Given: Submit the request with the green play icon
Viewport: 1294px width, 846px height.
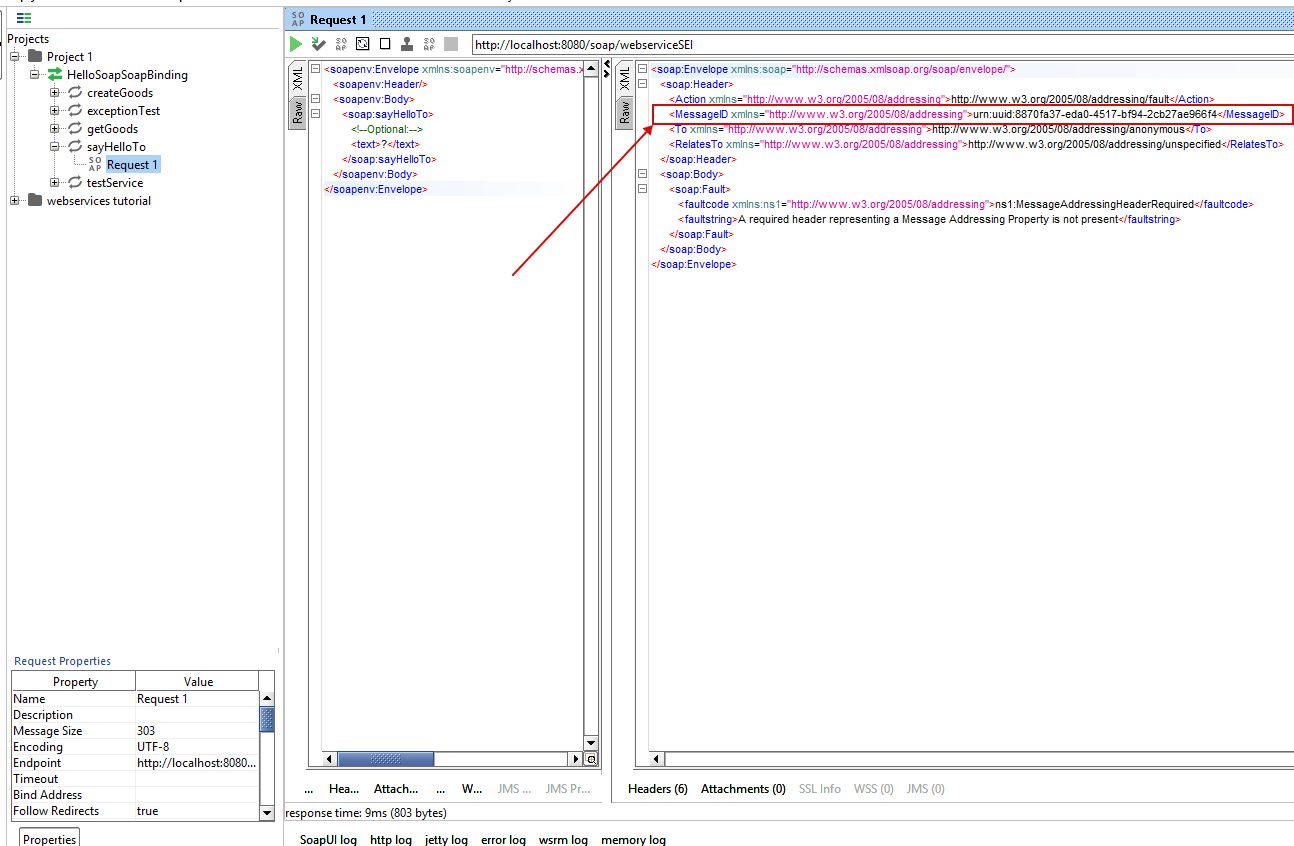Looking at the screenshot, I should [296, 44].
